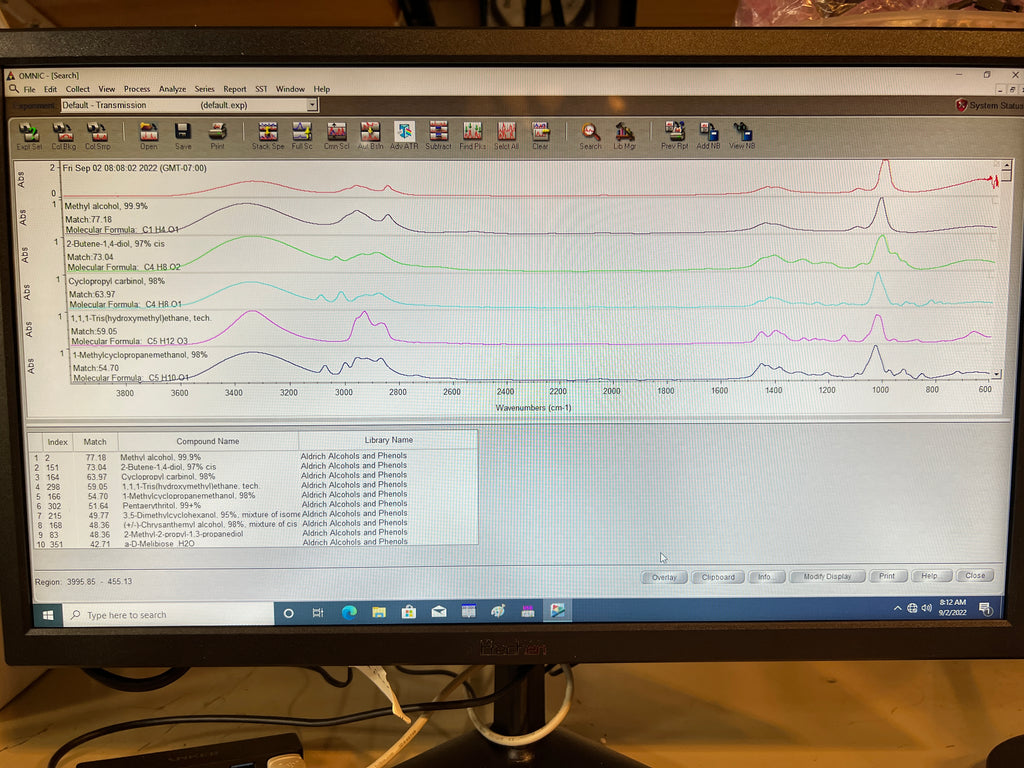Click the Col Bkg collect background icon

63,136
